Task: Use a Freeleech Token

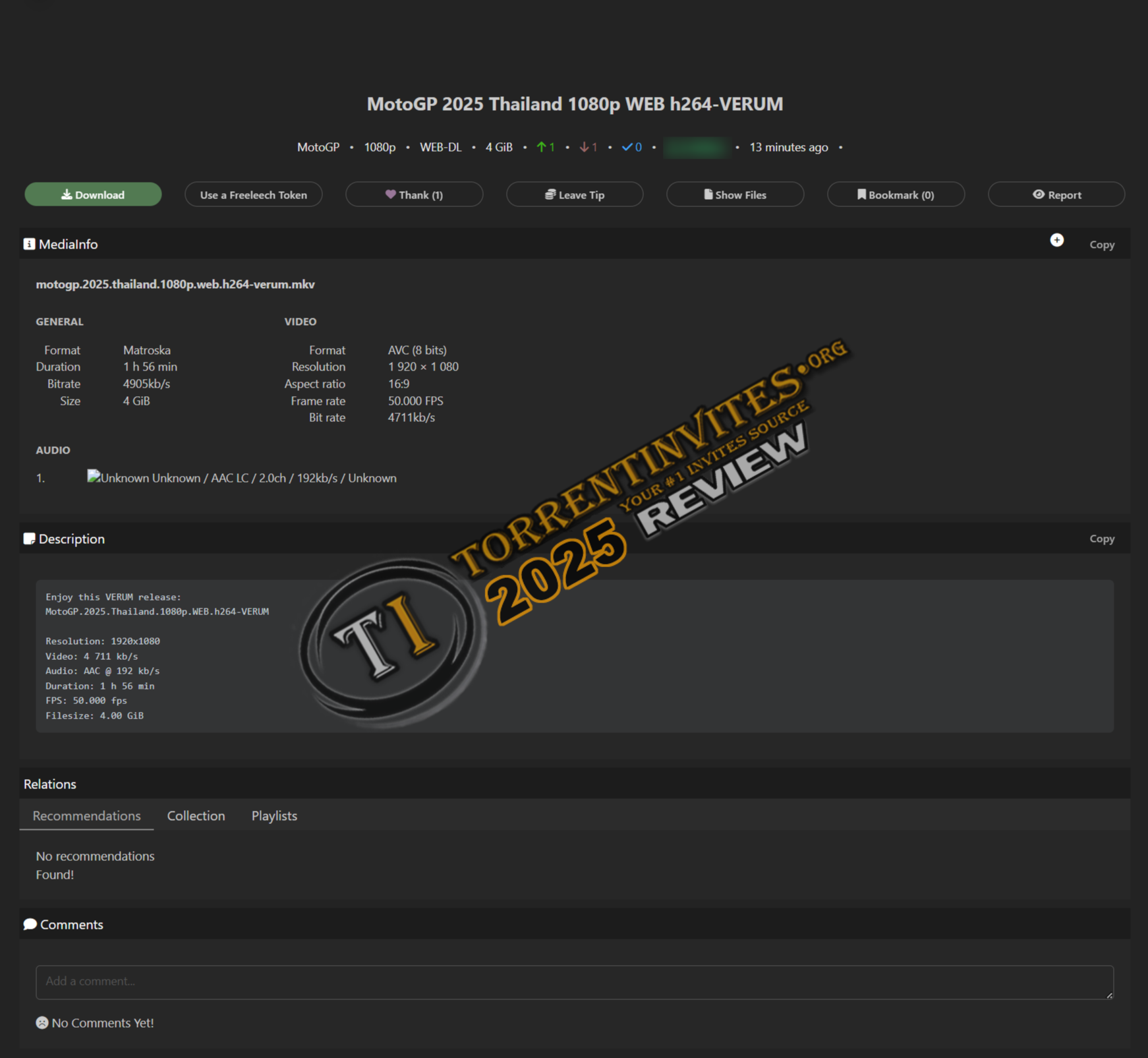Action: pos(254,194)
